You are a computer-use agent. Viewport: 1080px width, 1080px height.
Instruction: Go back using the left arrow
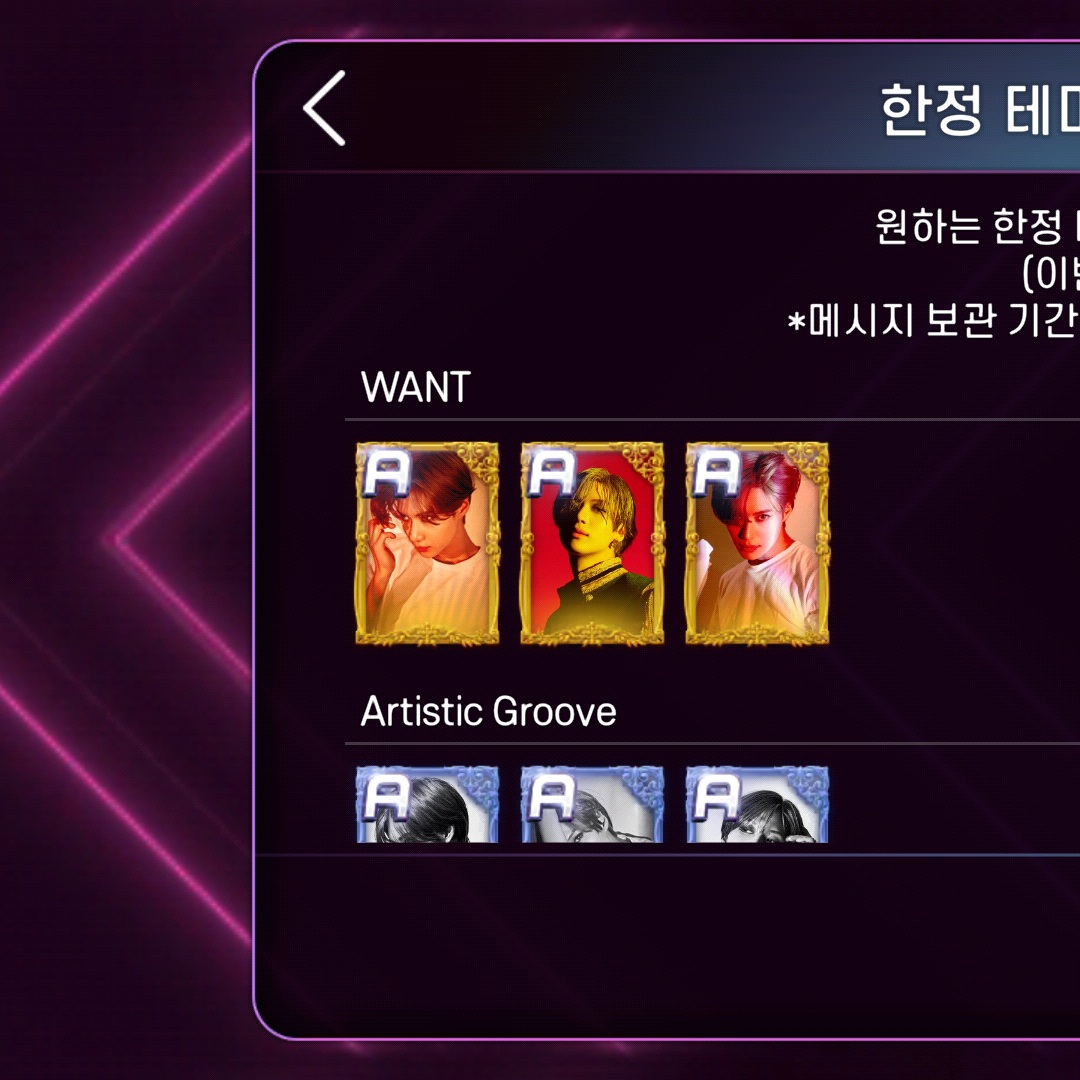pyautogui.click(x=324, y=108)
